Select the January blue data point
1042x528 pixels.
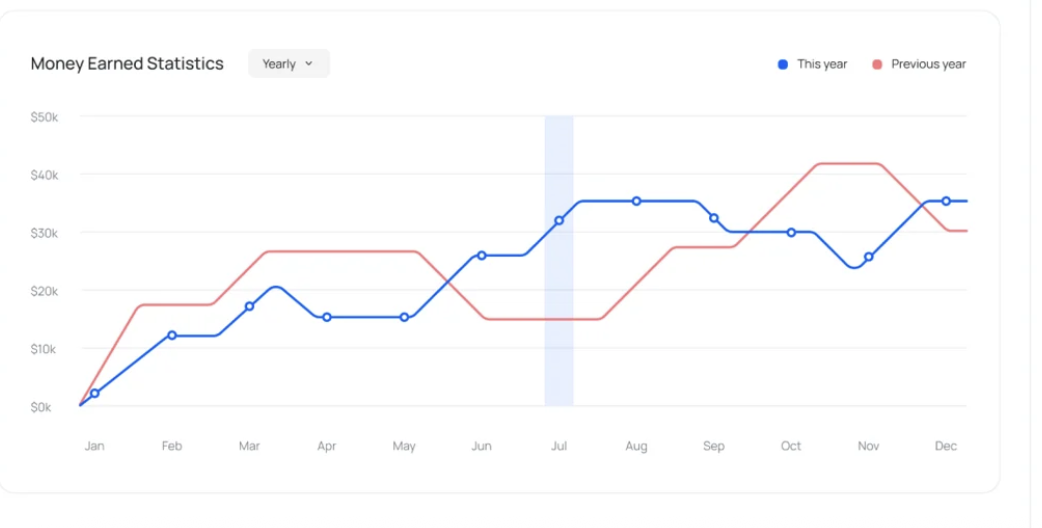pos(95,393)
